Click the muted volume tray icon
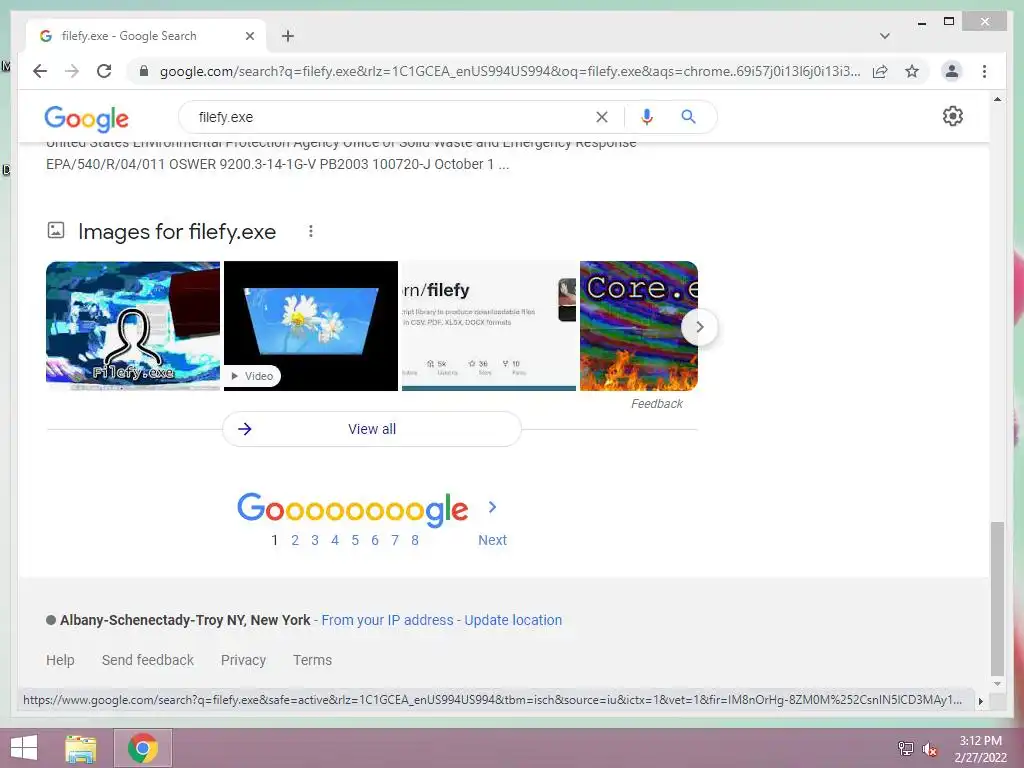Screen dimensions: 1024x768 pyautogui.click(x=929, y=748)
